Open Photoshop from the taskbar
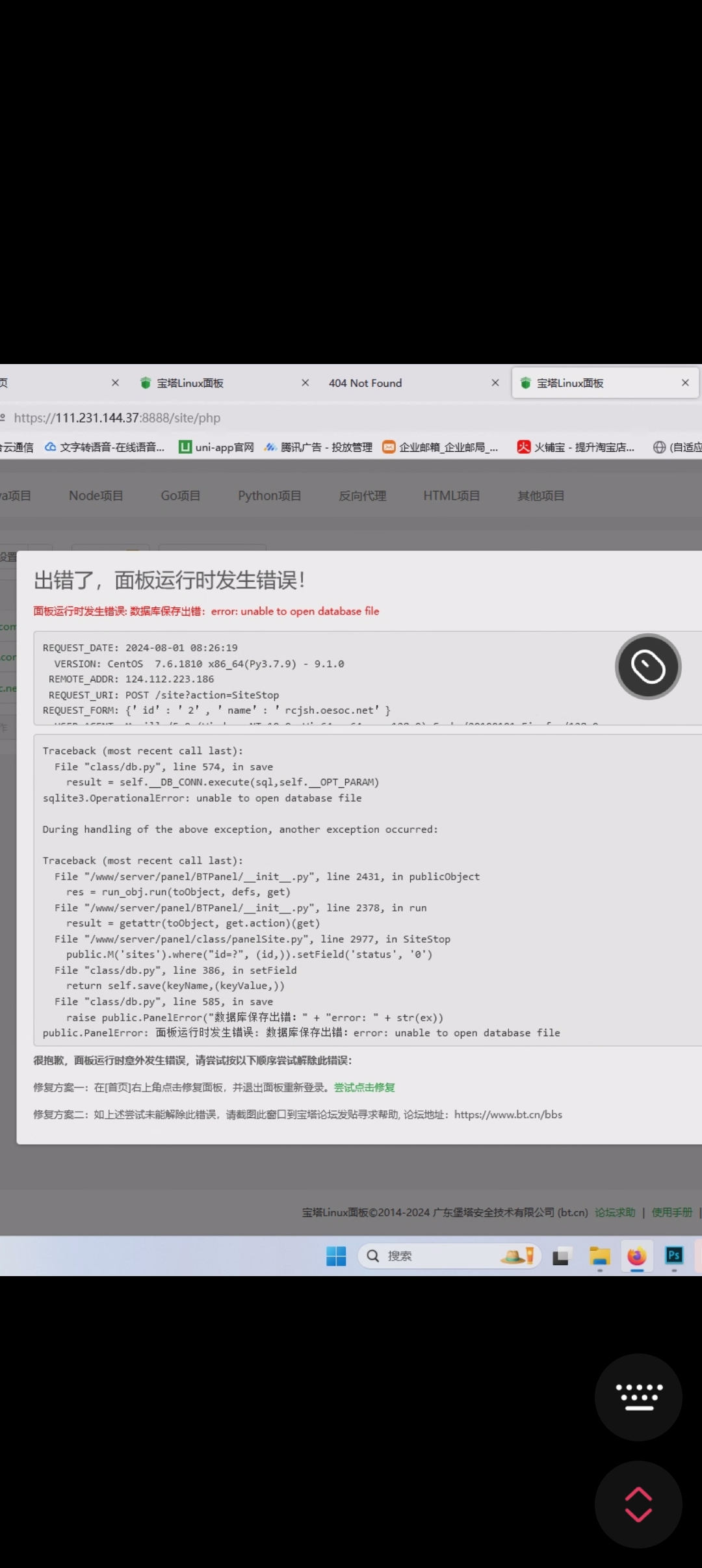702x1568 pixels. point(674,1255)
